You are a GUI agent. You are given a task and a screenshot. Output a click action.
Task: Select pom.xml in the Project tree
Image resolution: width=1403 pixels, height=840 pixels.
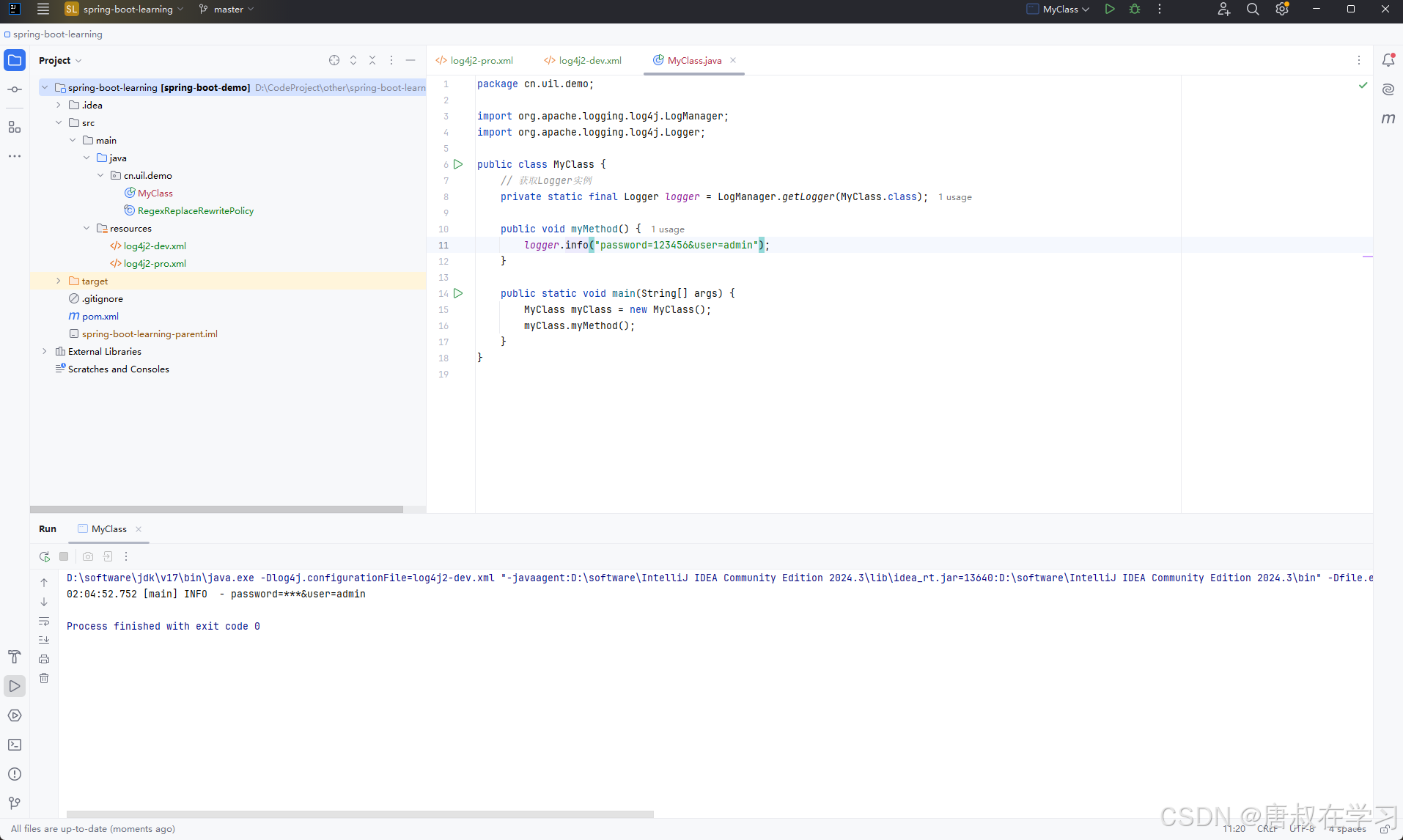point(100,316)
